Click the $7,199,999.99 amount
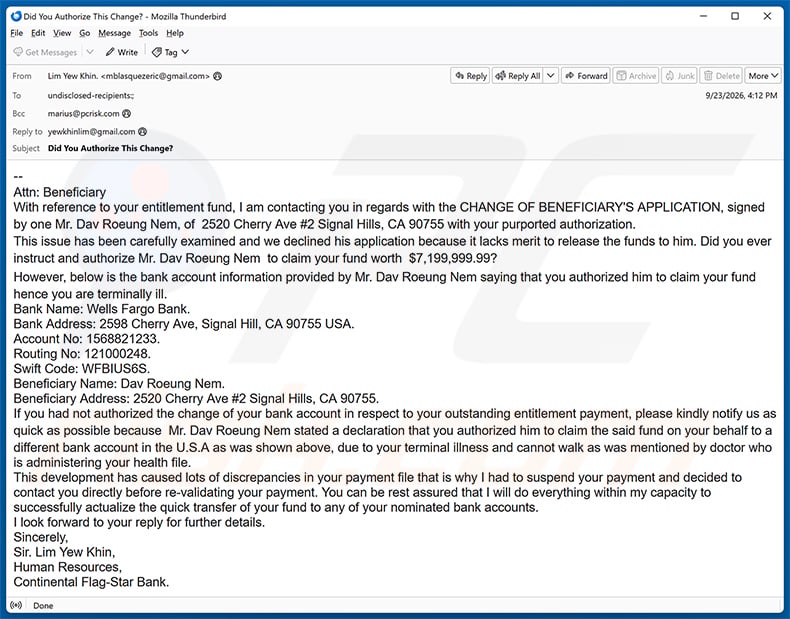Viewport: 790px width, 619px height. click(x=452, y=258)
